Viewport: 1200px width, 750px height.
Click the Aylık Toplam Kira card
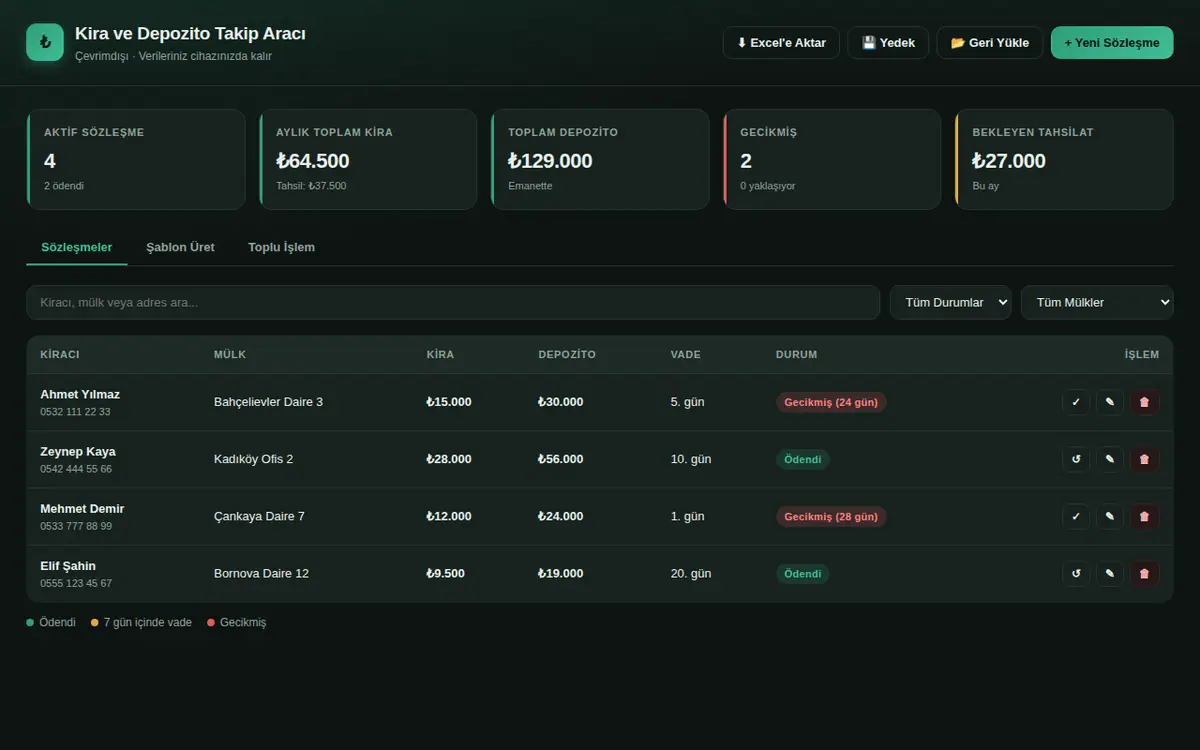368,159
